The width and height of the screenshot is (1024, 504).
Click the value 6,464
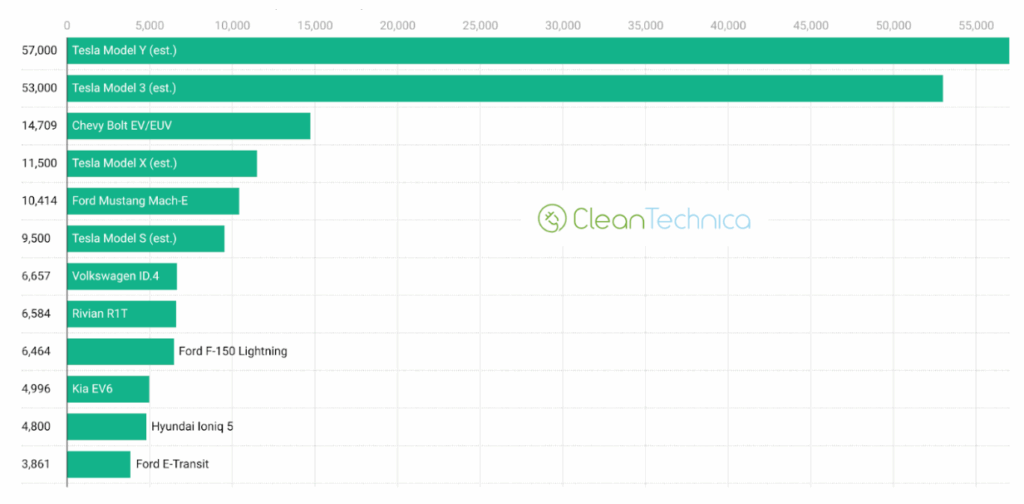point(36,351)
